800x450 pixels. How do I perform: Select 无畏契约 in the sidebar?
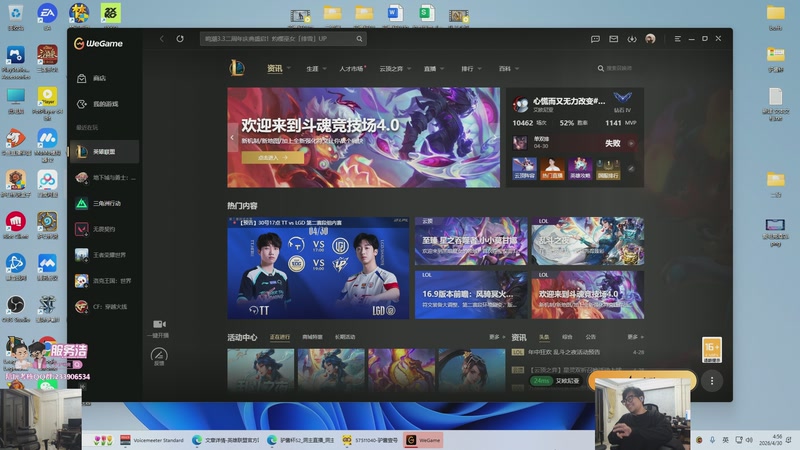[x=104, y=229]
